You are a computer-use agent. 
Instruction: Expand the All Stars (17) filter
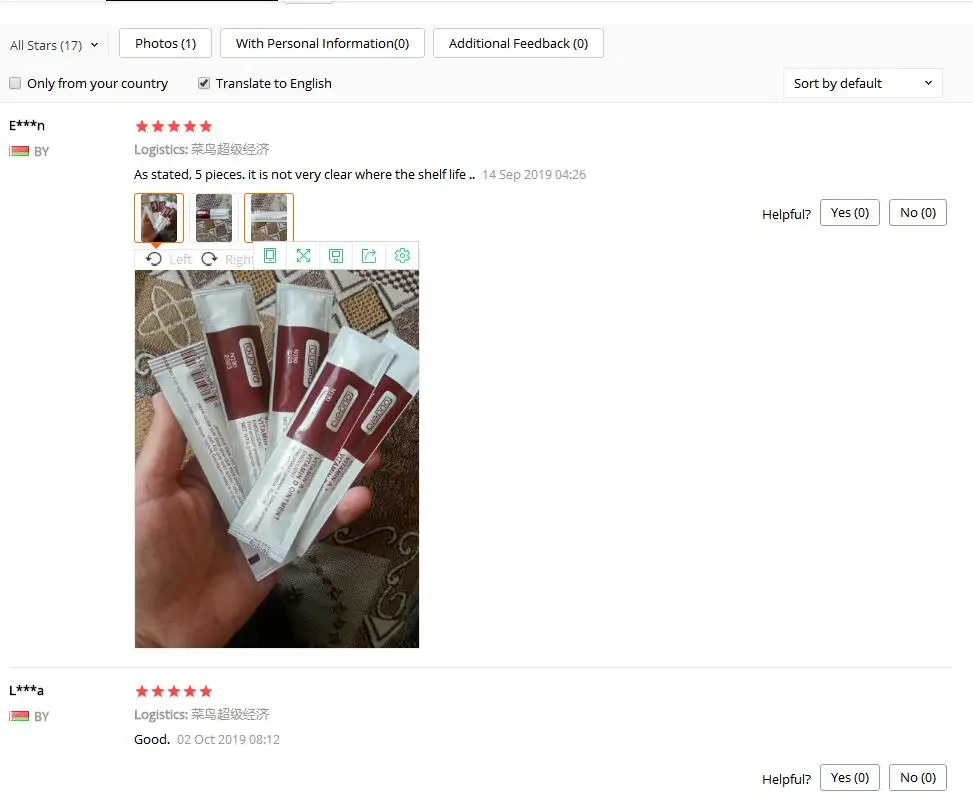click(x=54, y=45)
